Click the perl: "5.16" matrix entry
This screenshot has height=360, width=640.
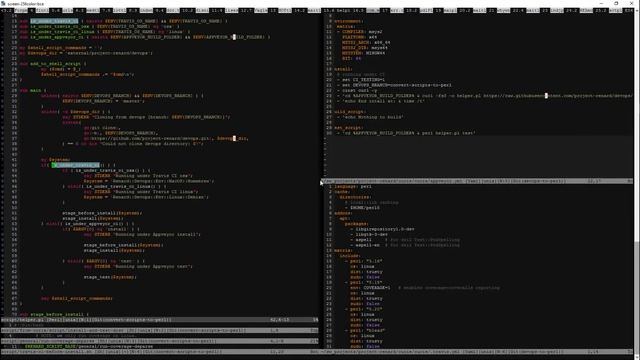coord(363,261)
